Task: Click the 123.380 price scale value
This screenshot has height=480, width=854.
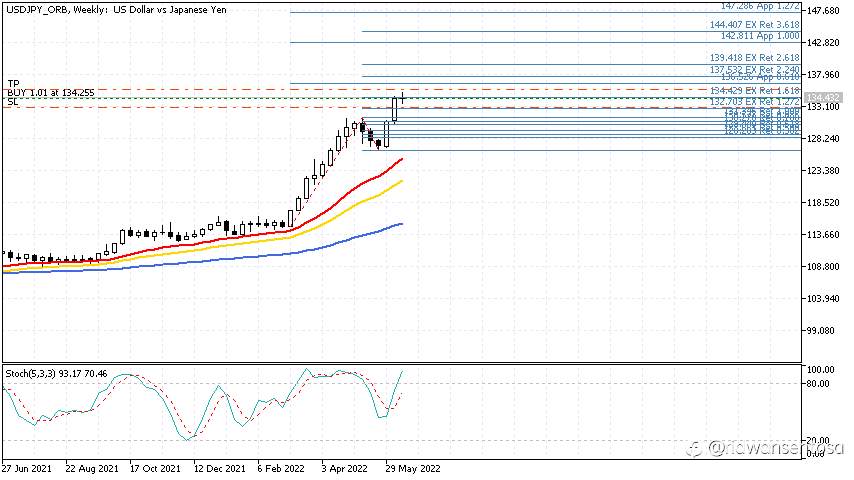Action: 824,171
